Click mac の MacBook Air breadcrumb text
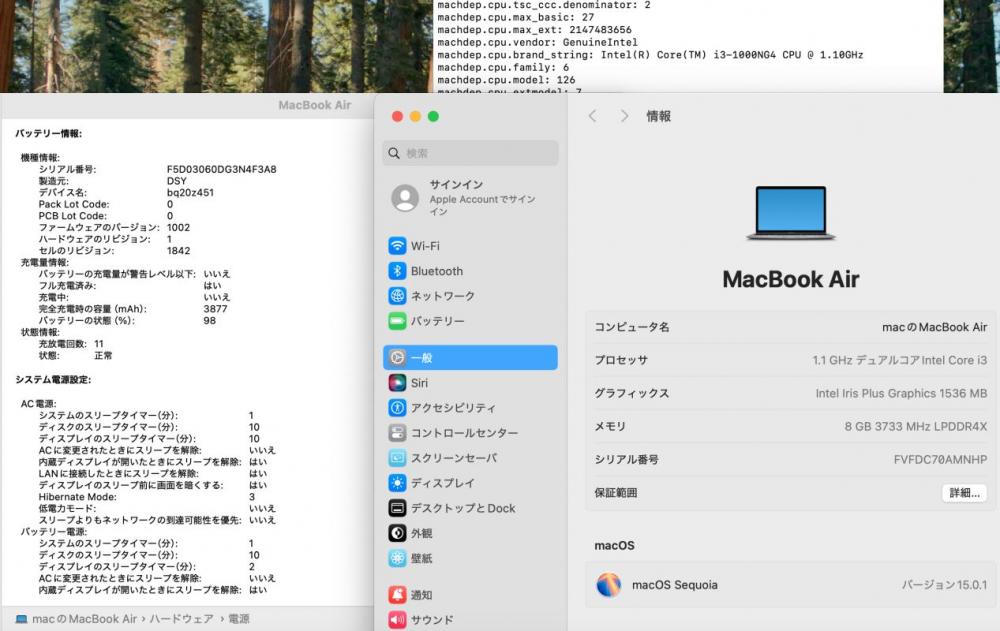 pos(84,619)
